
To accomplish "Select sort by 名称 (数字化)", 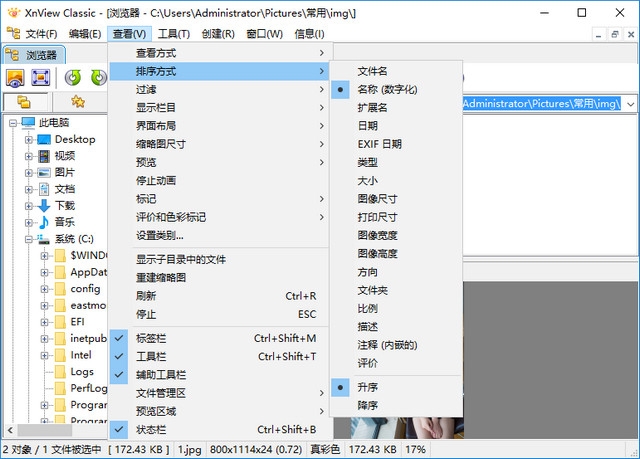I will [x=396, y=89].
